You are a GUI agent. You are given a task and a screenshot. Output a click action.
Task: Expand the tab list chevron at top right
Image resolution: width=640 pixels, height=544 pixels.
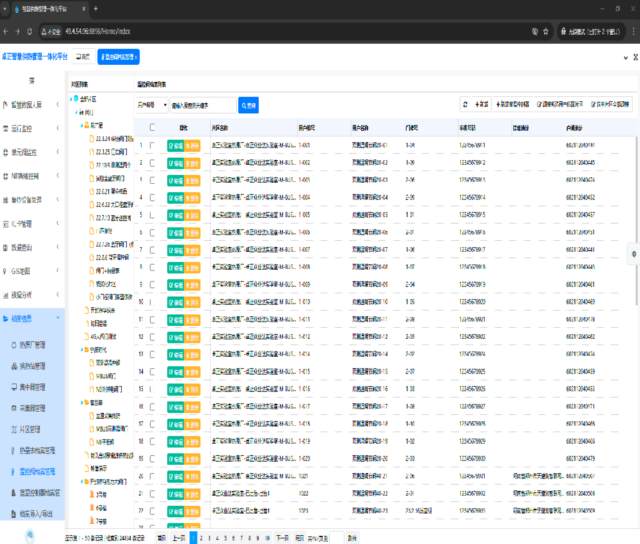click(x=626, y=58)
